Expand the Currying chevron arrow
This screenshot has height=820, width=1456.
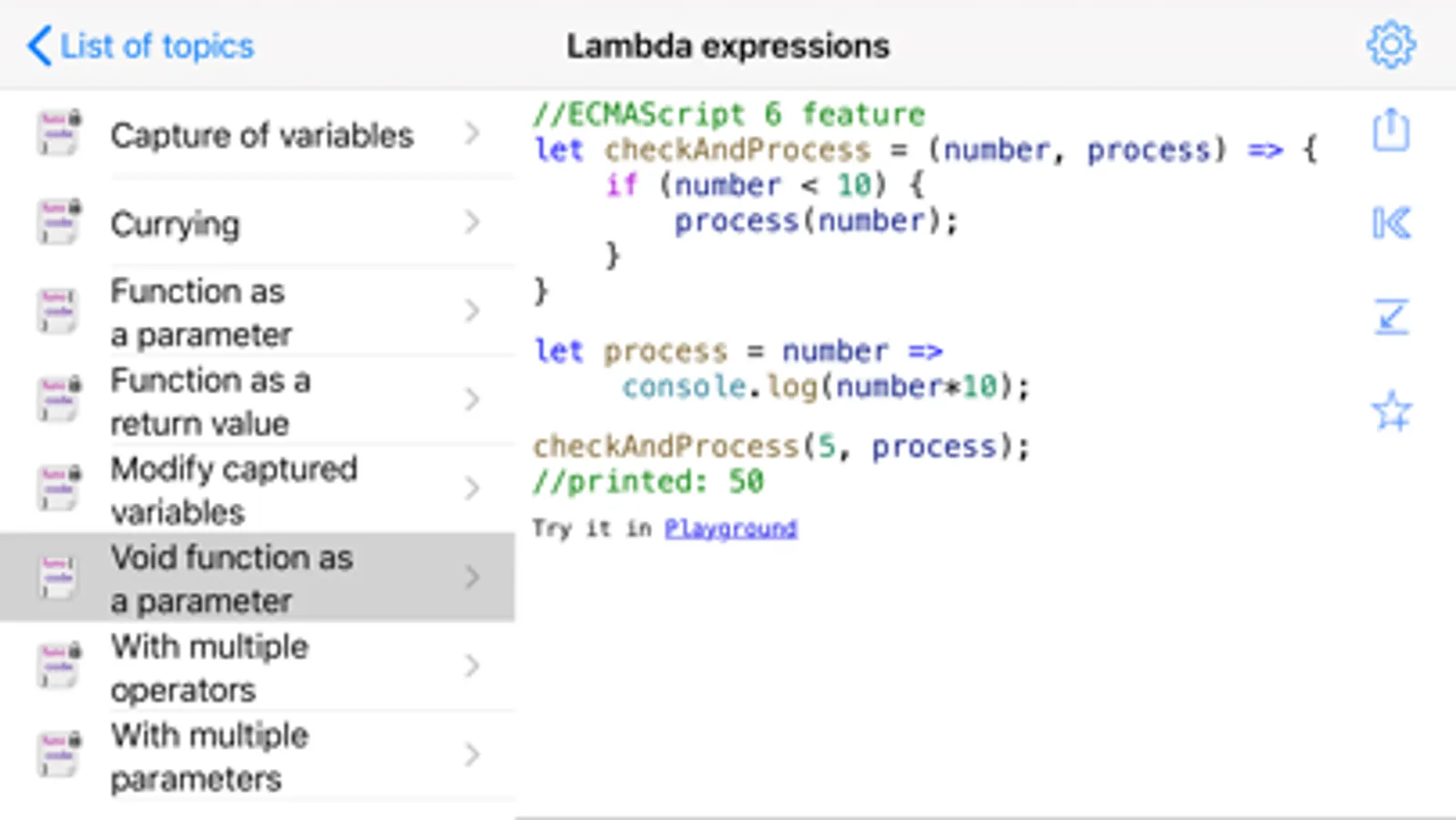click(x=472, y=222)
